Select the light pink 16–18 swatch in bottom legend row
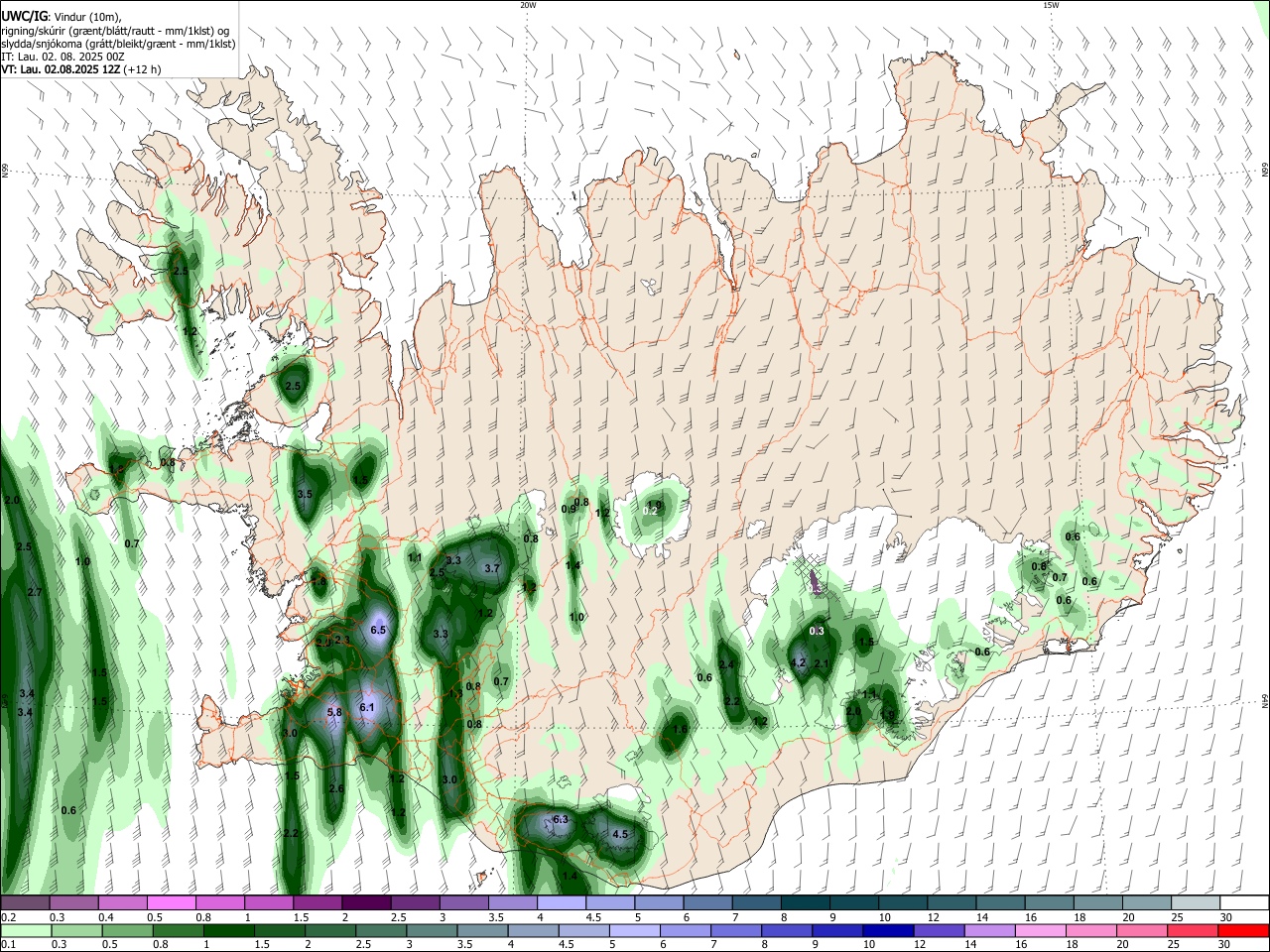This screenshot has width=1270, height=952. click(1041, 930)
